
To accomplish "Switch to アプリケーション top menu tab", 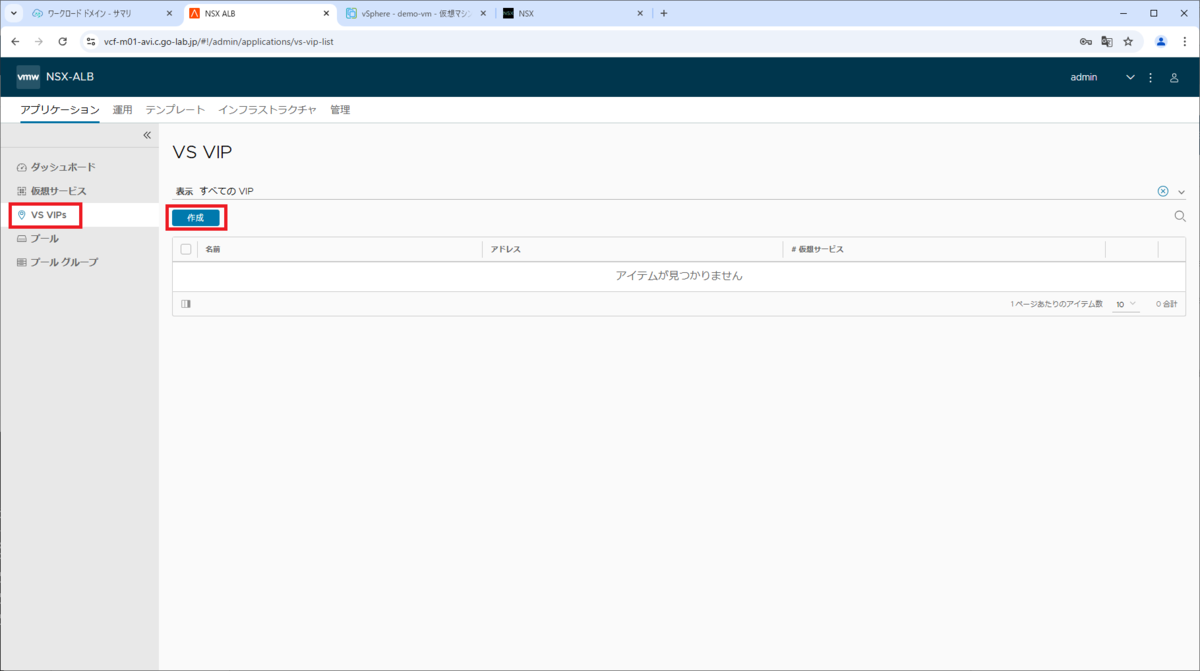I will [60, 110].
